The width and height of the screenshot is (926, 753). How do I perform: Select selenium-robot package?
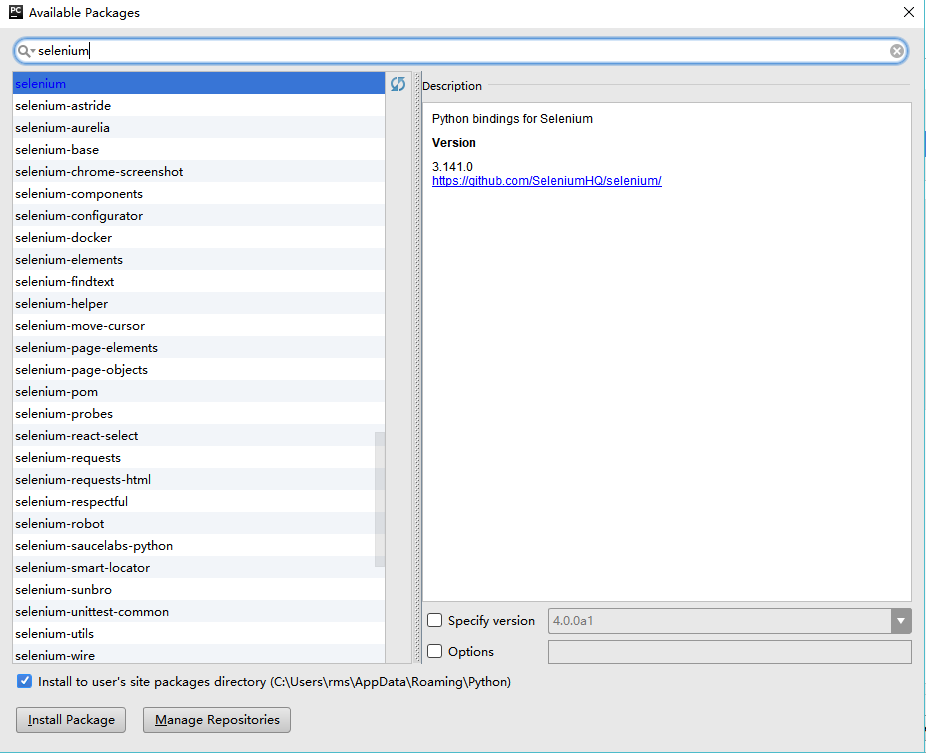pos(199,524)
